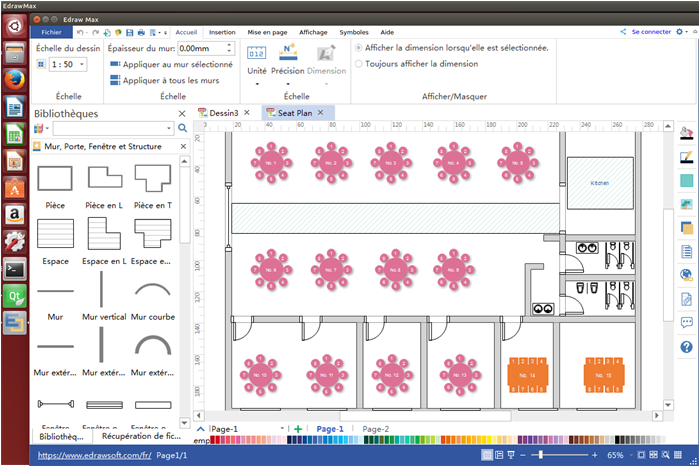This screenshot has height=466, width=699.
Task: Click the wall thickness input field
Action: [x=200, y=47]
